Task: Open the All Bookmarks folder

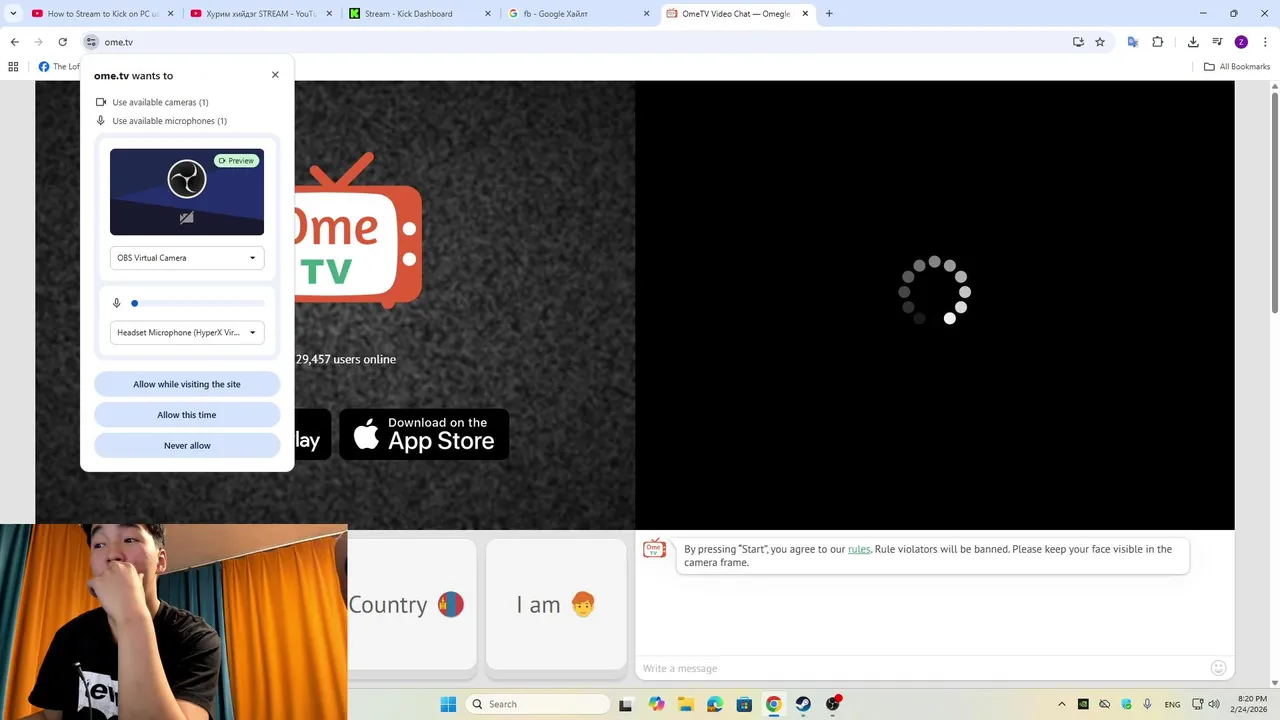Action: 1237,67
